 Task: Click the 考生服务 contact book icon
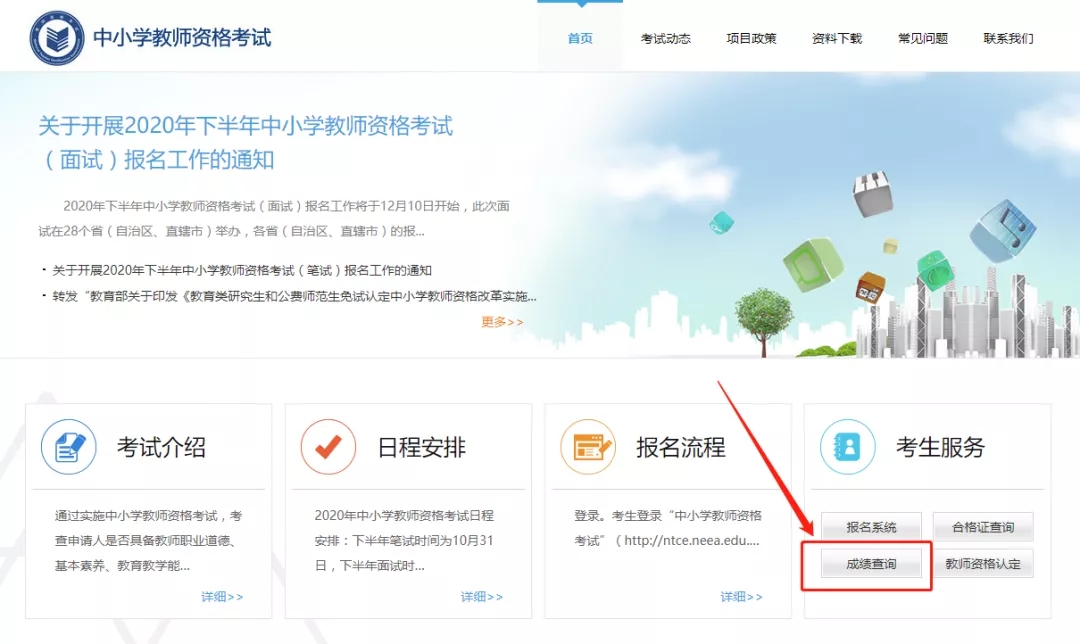click(x=847, y=446)
